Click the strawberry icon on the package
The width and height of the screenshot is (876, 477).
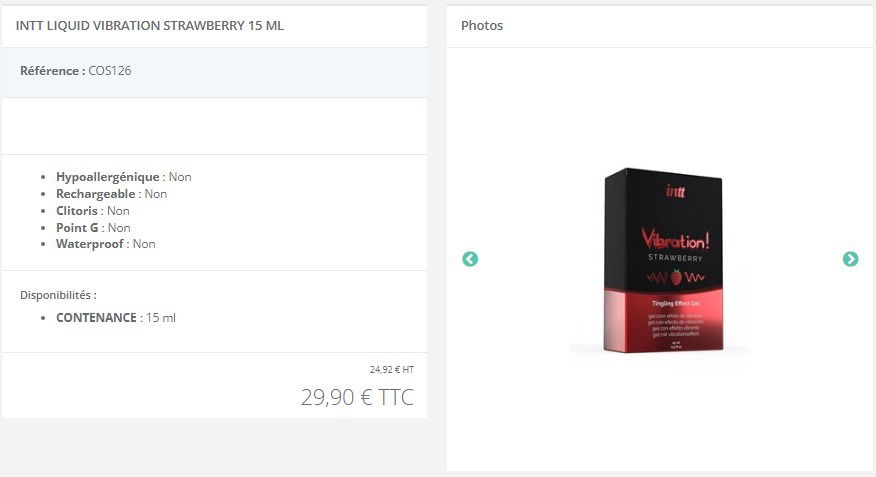click(677, 277)
